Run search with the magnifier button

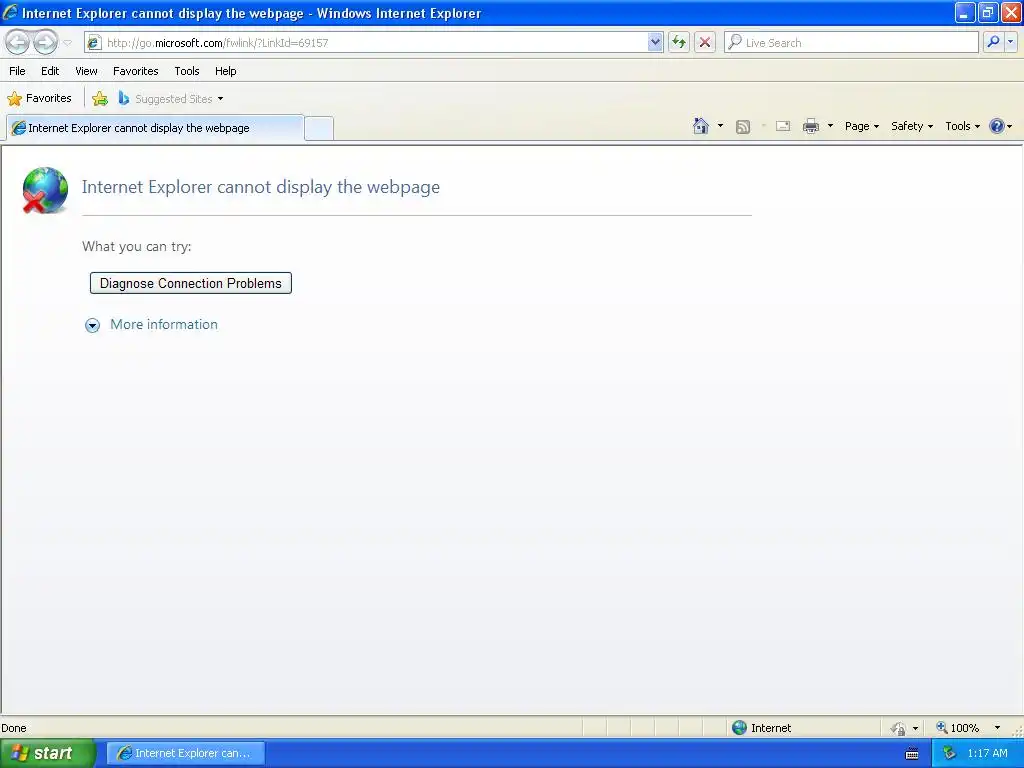(x=993, y=42)
